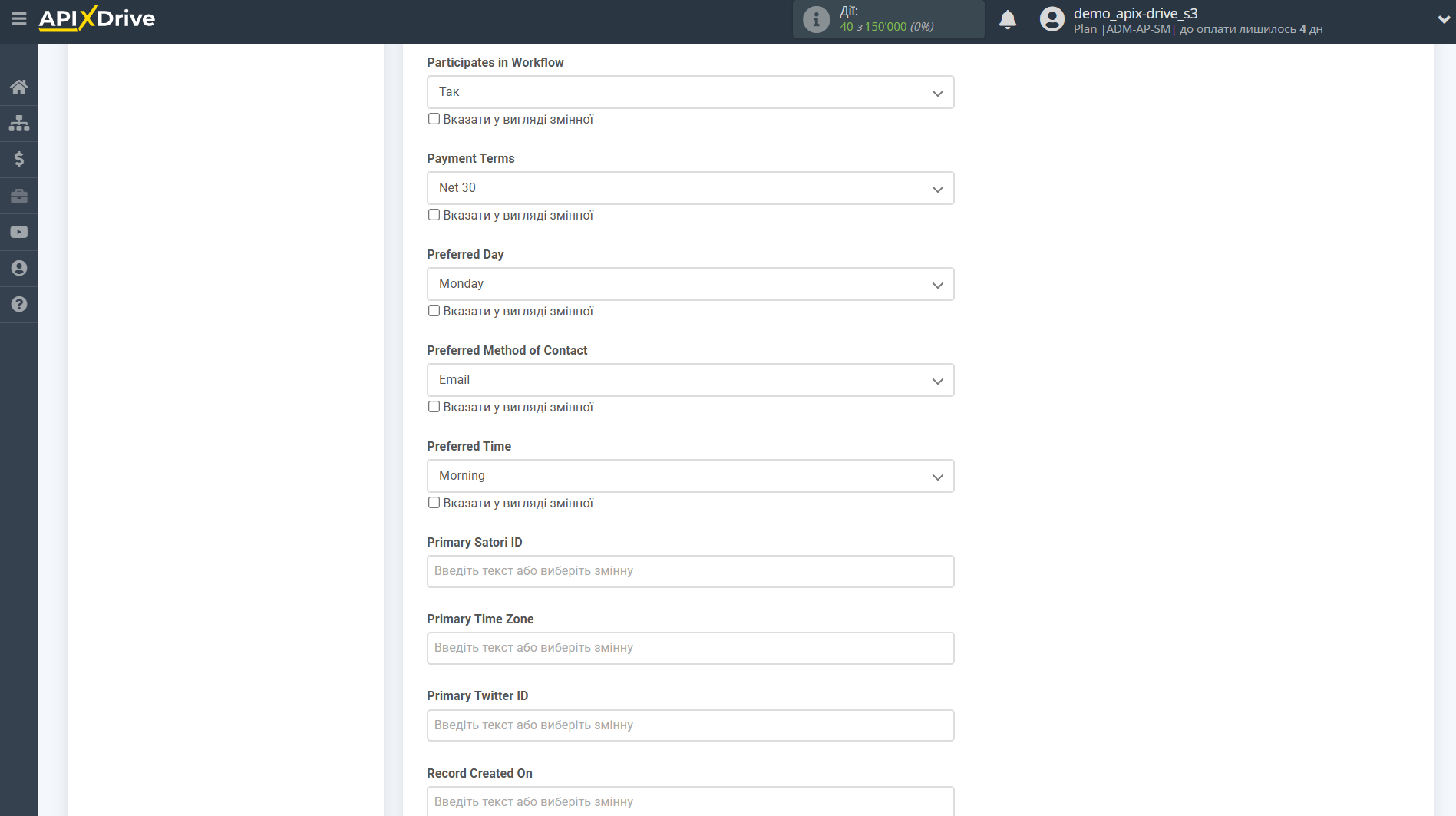Open account name demo_apix-drive_s3
Image resolution: width=1456 pixels, height=816 pixels.
[1135, 13]
